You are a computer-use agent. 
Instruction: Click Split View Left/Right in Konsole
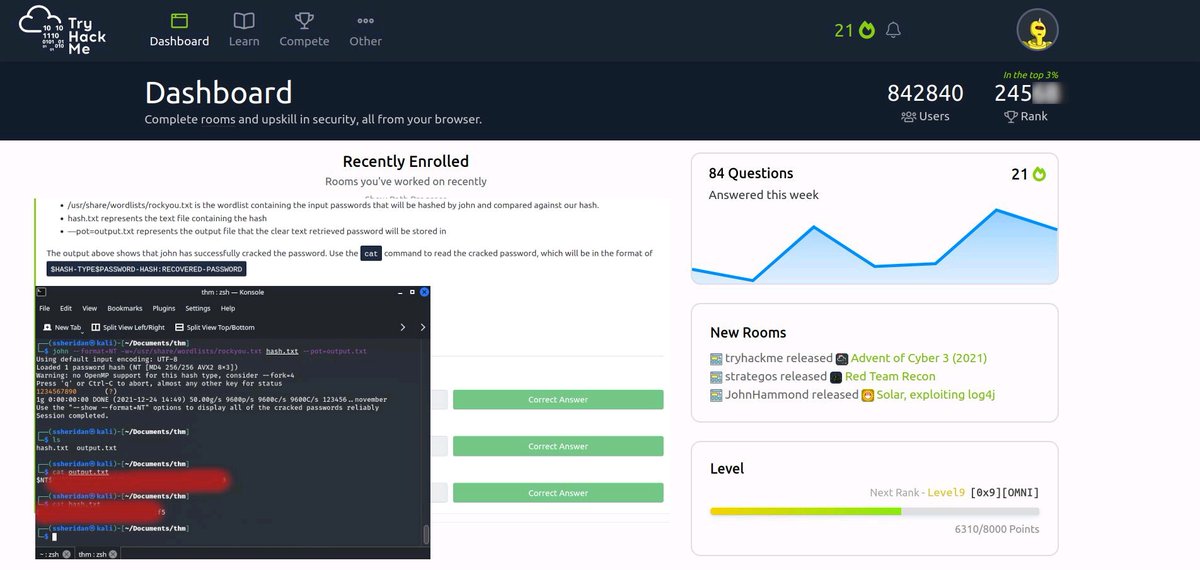[128, 327]
